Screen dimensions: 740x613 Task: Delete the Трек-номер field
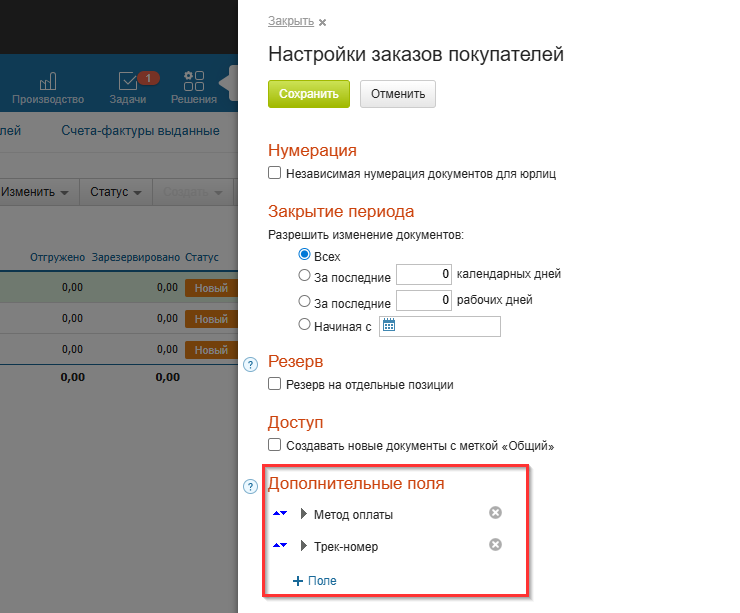495,545
